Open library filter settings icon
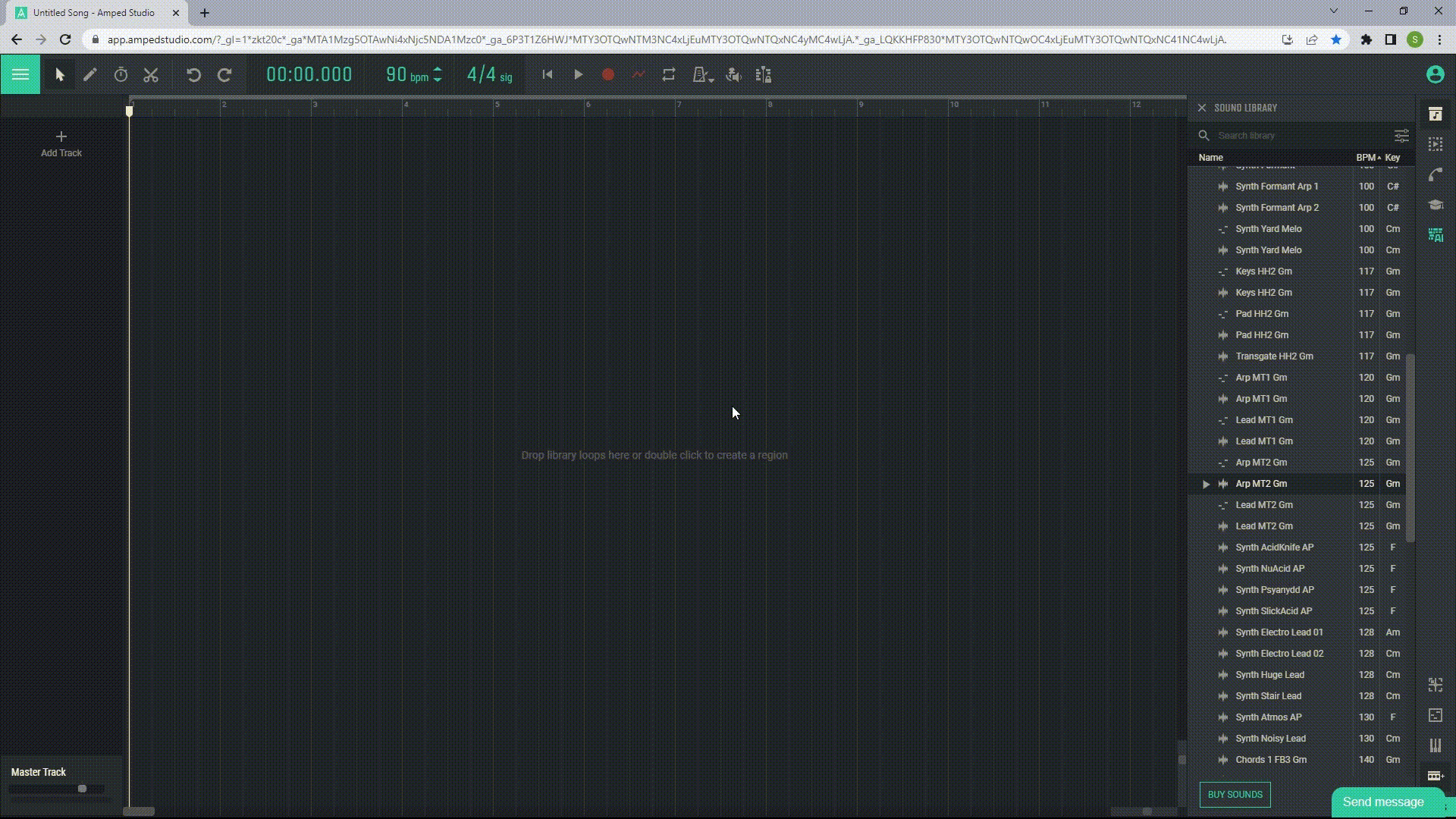Image resolution: width=1456 pixels, height=819 pixels. tap(1401, 136)
